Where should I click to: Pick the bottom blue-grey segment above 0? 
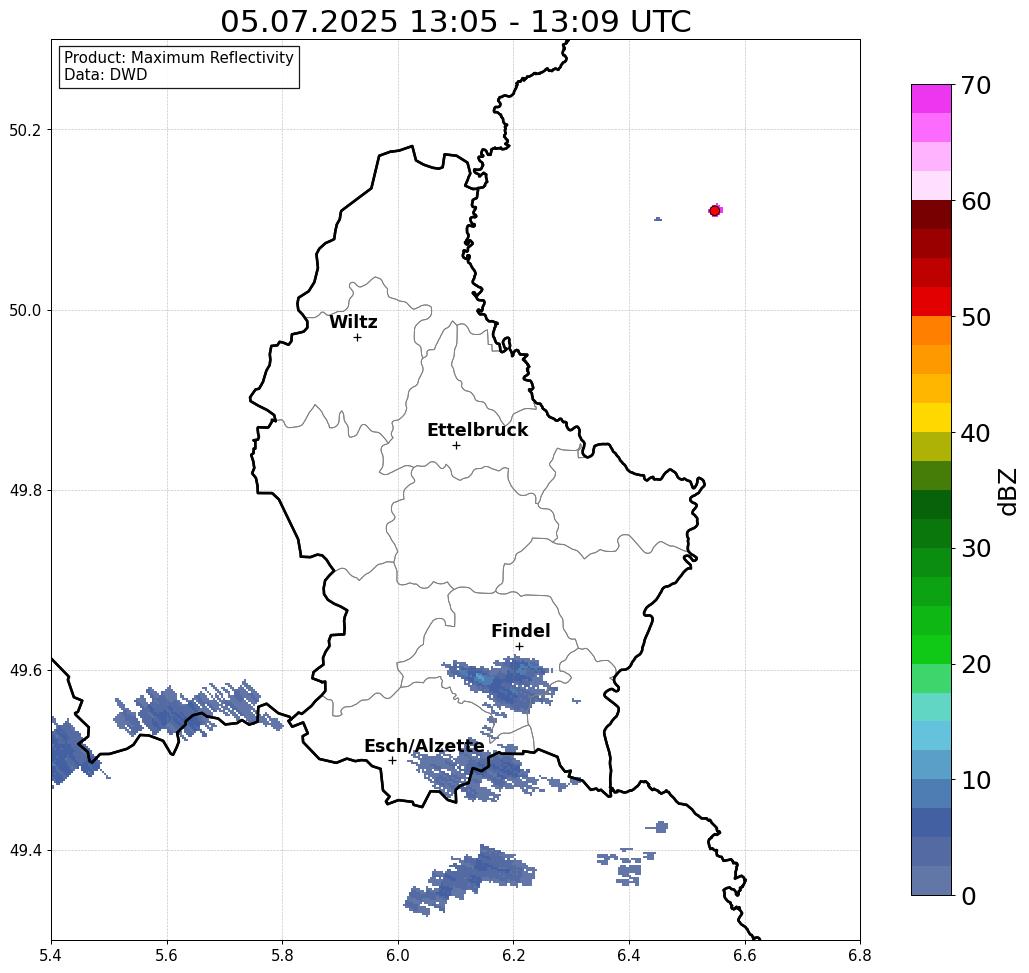click(931, 880)
